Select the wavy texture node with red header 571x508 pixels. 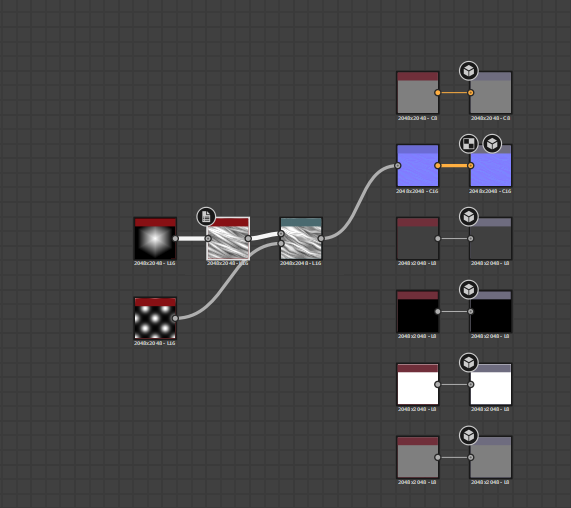click(x=228, y=239)
